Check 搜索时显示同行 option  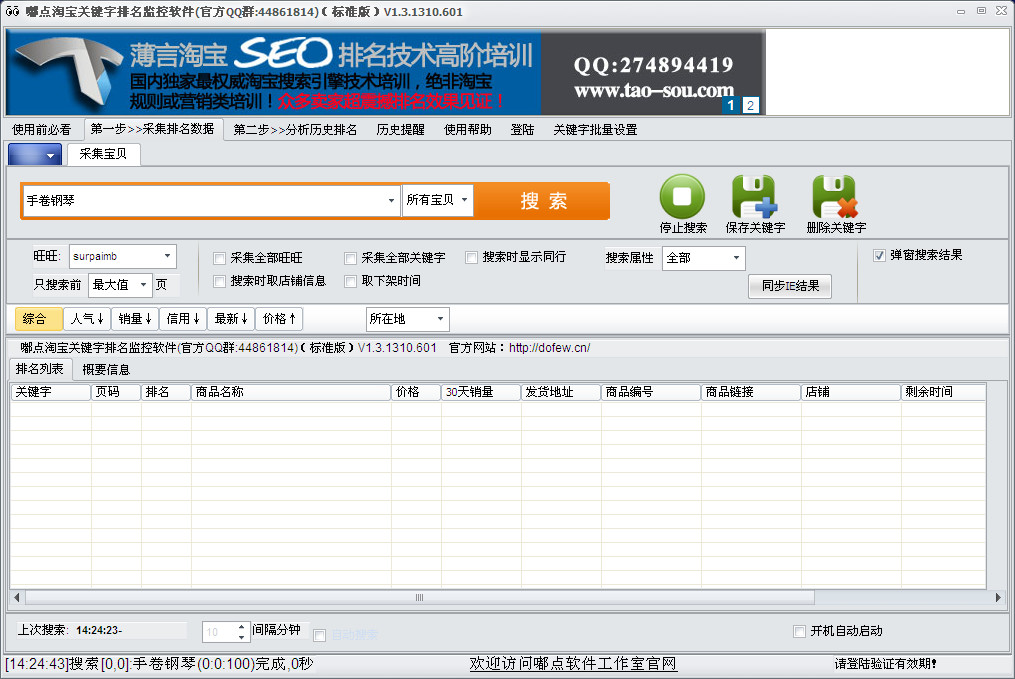tap(471, 258)
